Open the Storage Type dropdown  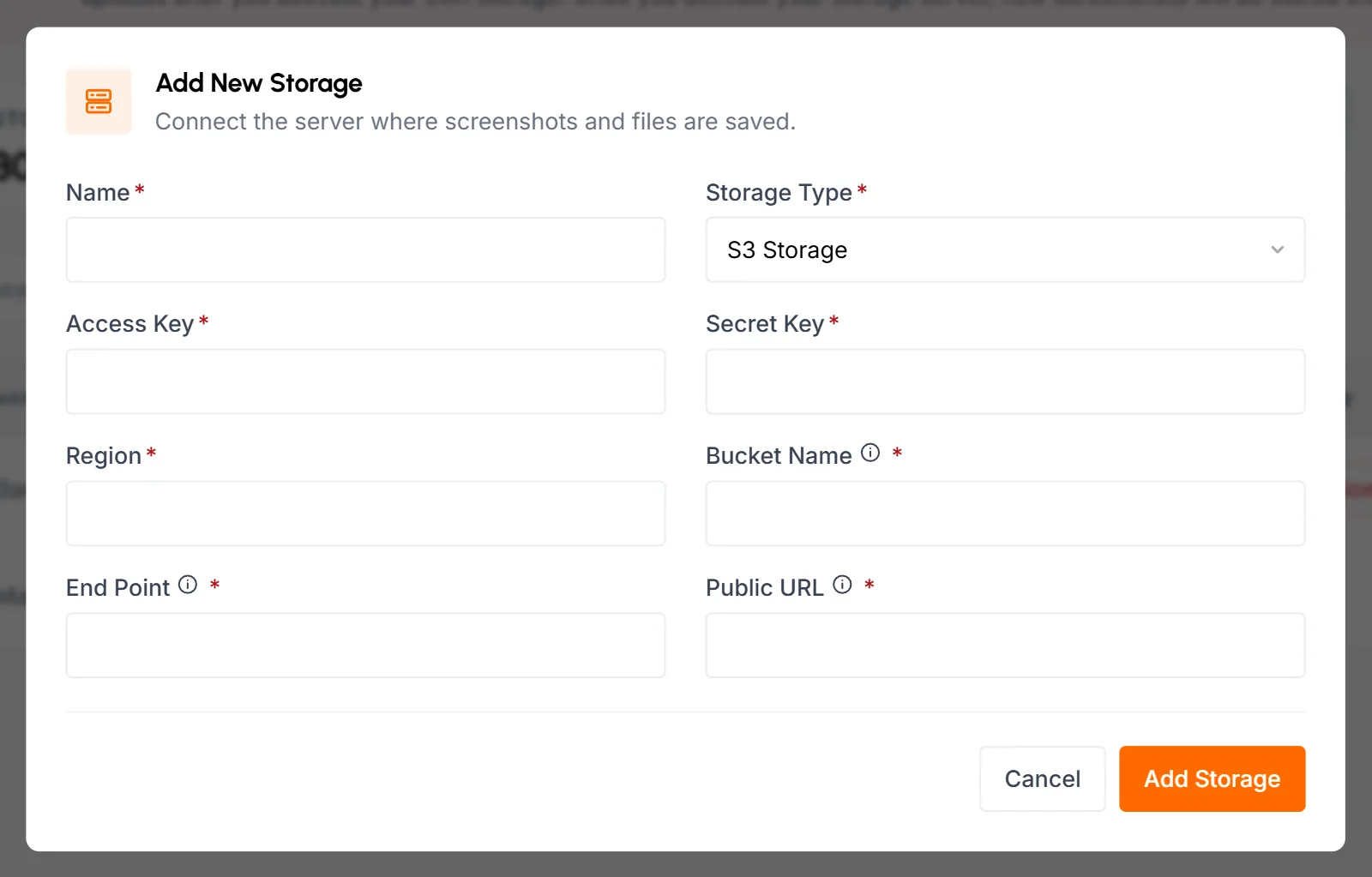(1005, 249)
